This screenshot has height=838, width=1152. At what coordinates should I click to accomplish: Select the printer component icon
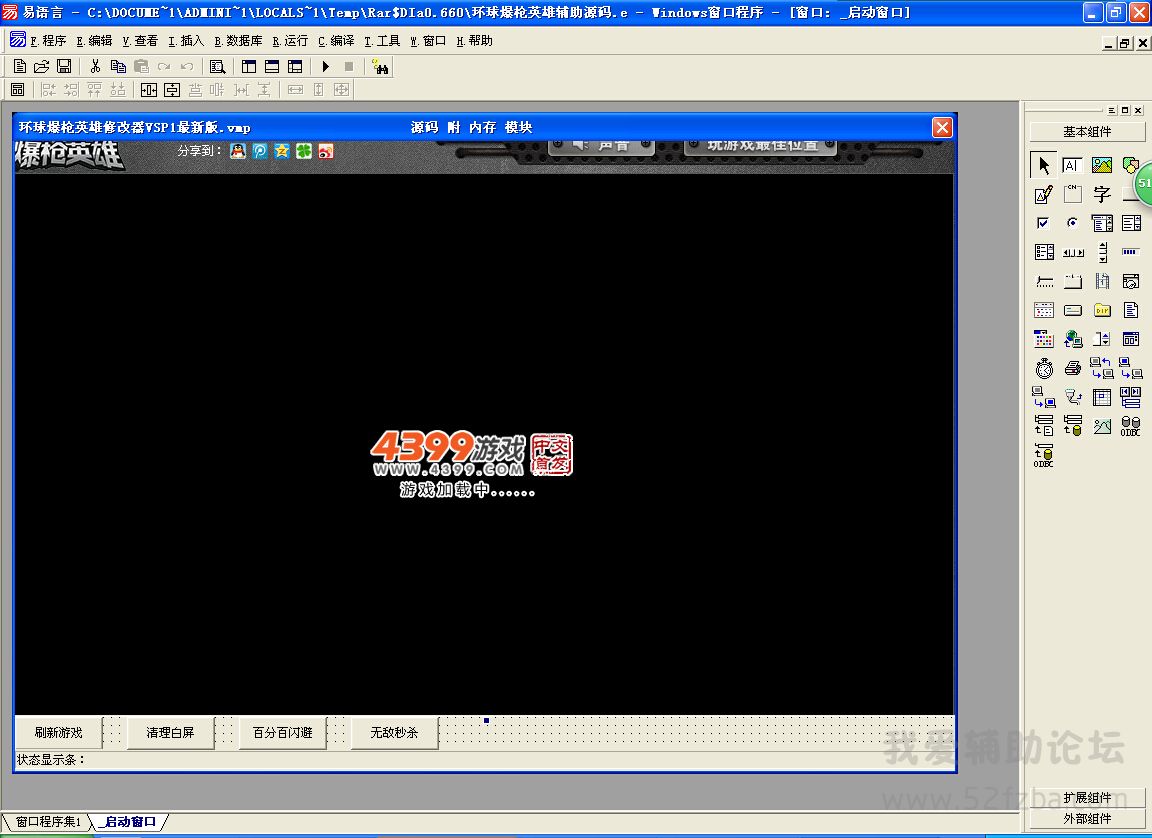pyautogui.click(x=1072, y=368)
